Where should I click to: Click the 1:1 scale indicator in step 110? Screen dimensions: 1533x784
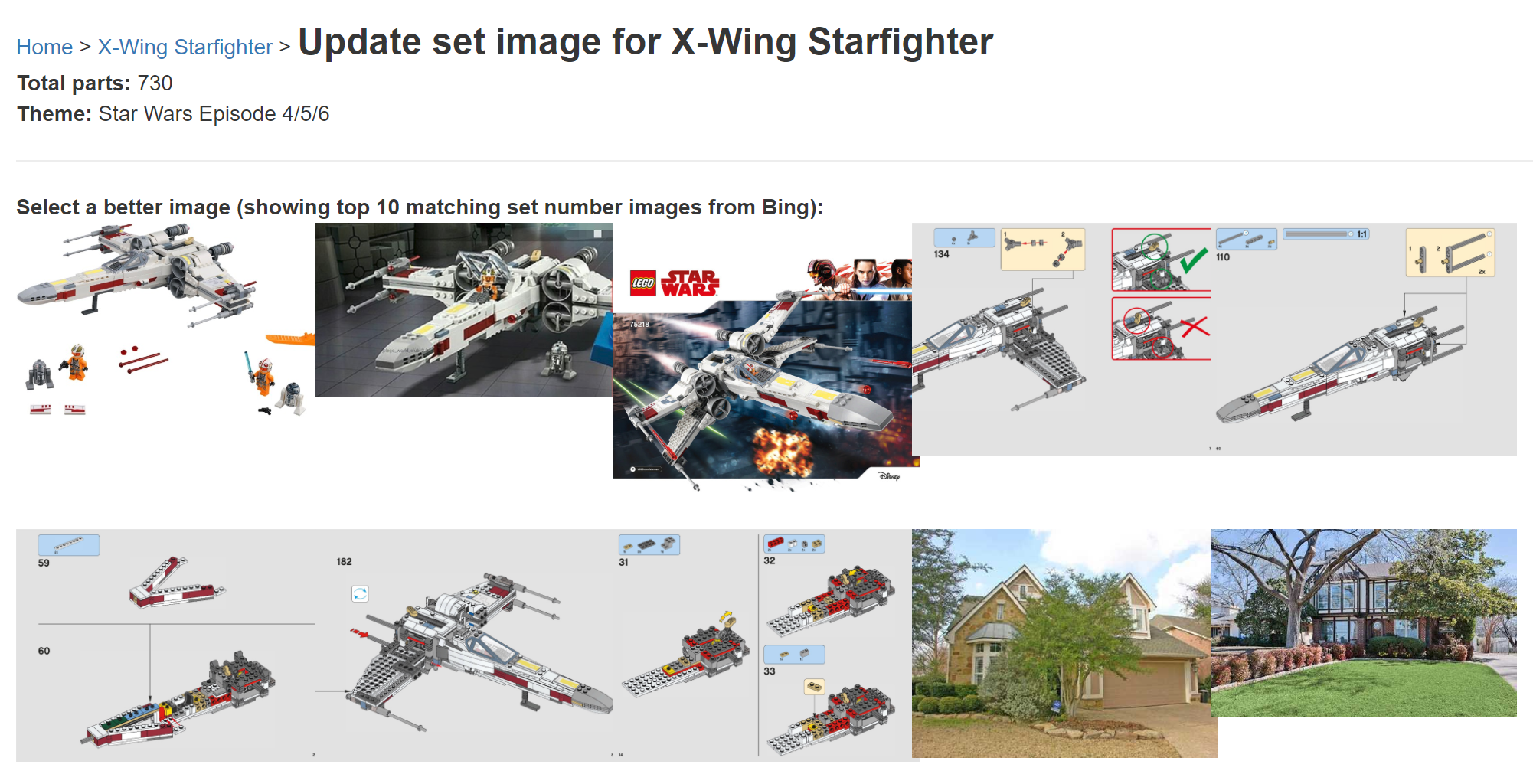(1361, 234)
